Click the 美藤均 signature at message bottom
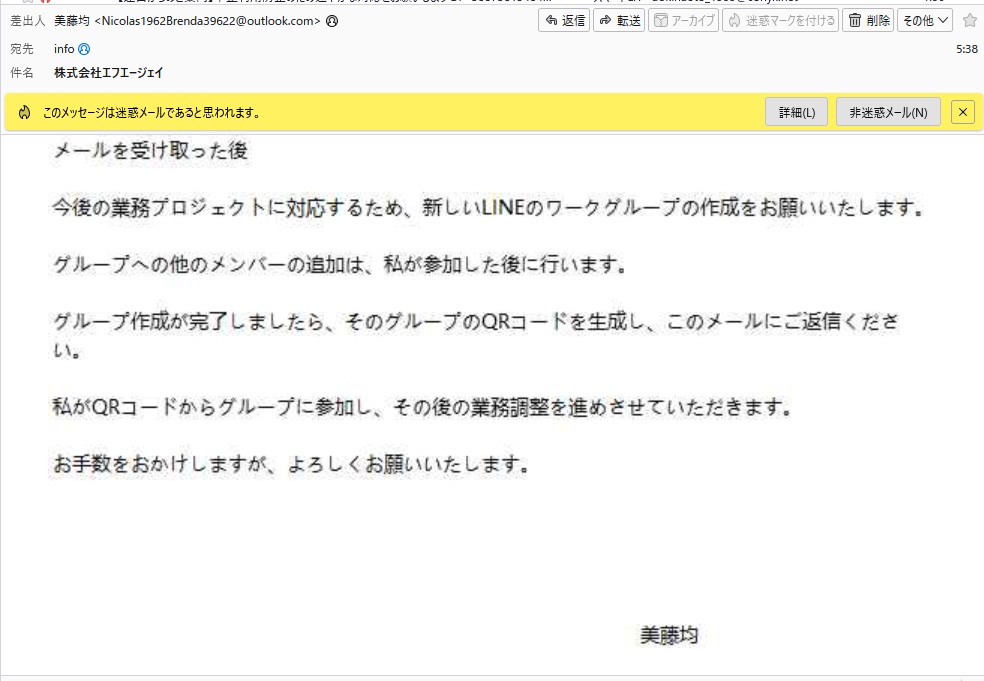 (x=668, y=635)
